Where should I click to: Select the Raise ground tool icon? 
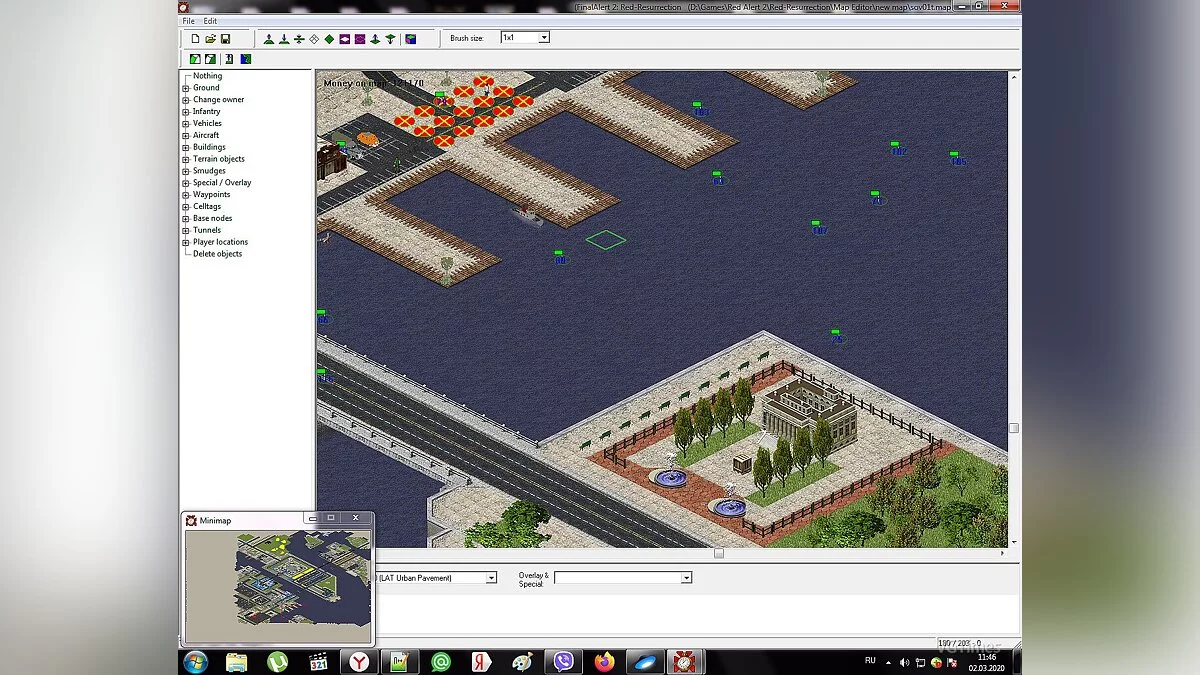269,39
